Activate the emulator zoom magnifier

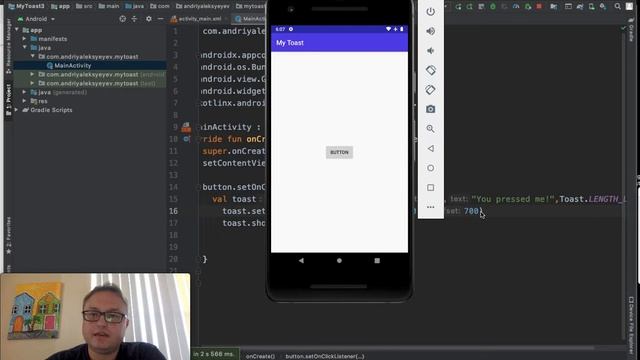point(430,129)
